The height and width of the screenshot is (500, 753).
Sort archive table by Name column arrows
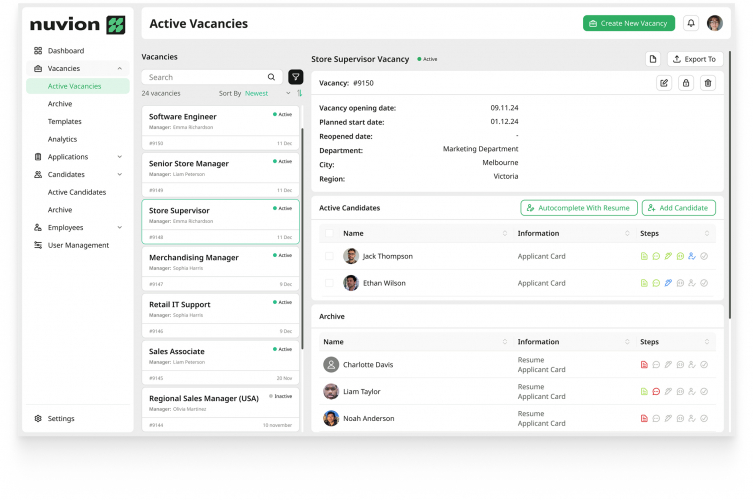click(x=505, y=341)
